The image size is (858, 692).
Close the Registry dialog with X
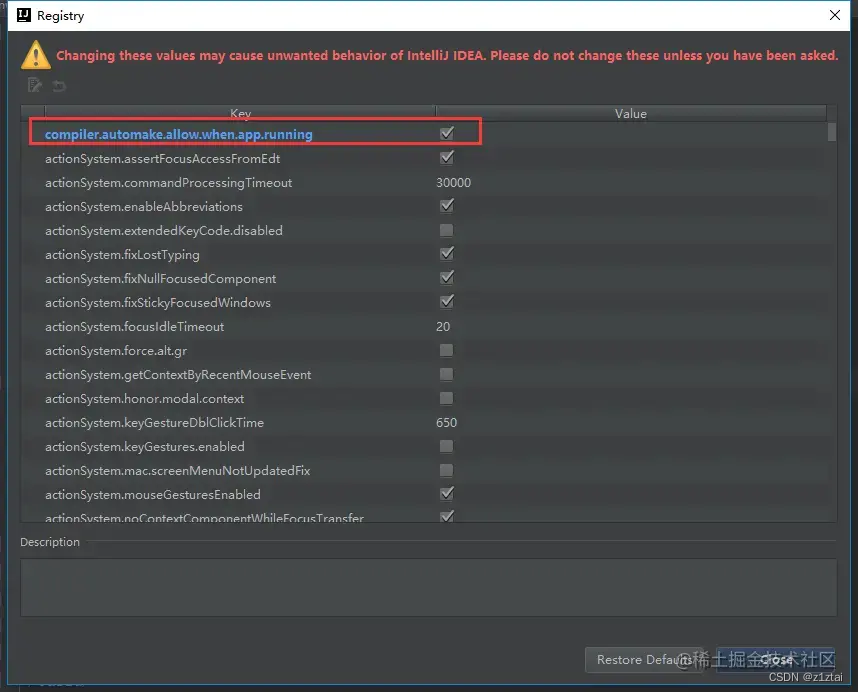pyautogui.click(x=834, y=15)
